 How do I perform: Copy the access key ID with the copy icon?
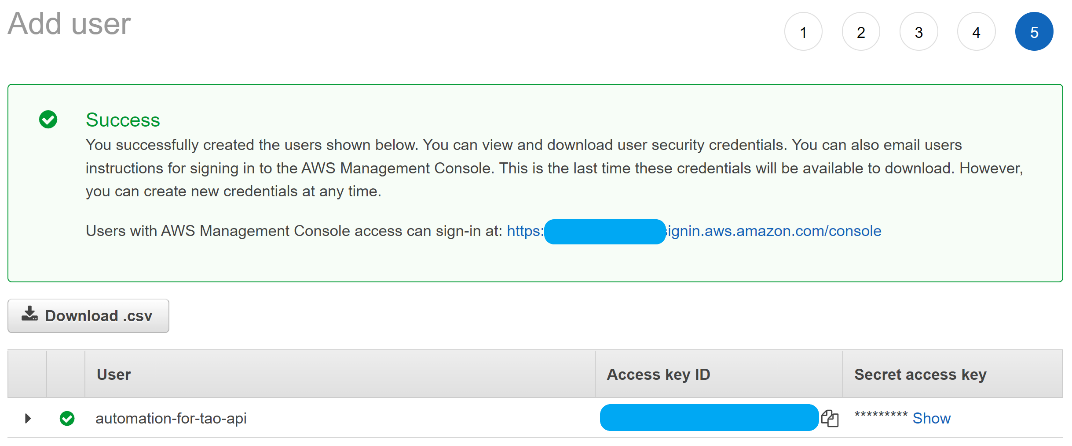point(830,419)
